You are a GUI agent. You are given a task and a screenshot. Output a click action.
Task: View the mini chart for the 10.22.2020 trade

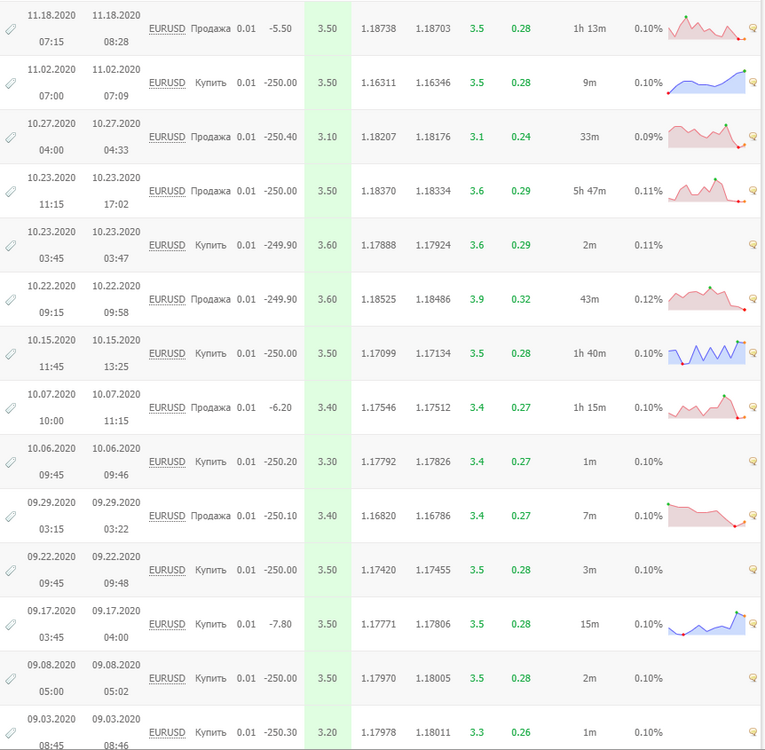point(706,299)
